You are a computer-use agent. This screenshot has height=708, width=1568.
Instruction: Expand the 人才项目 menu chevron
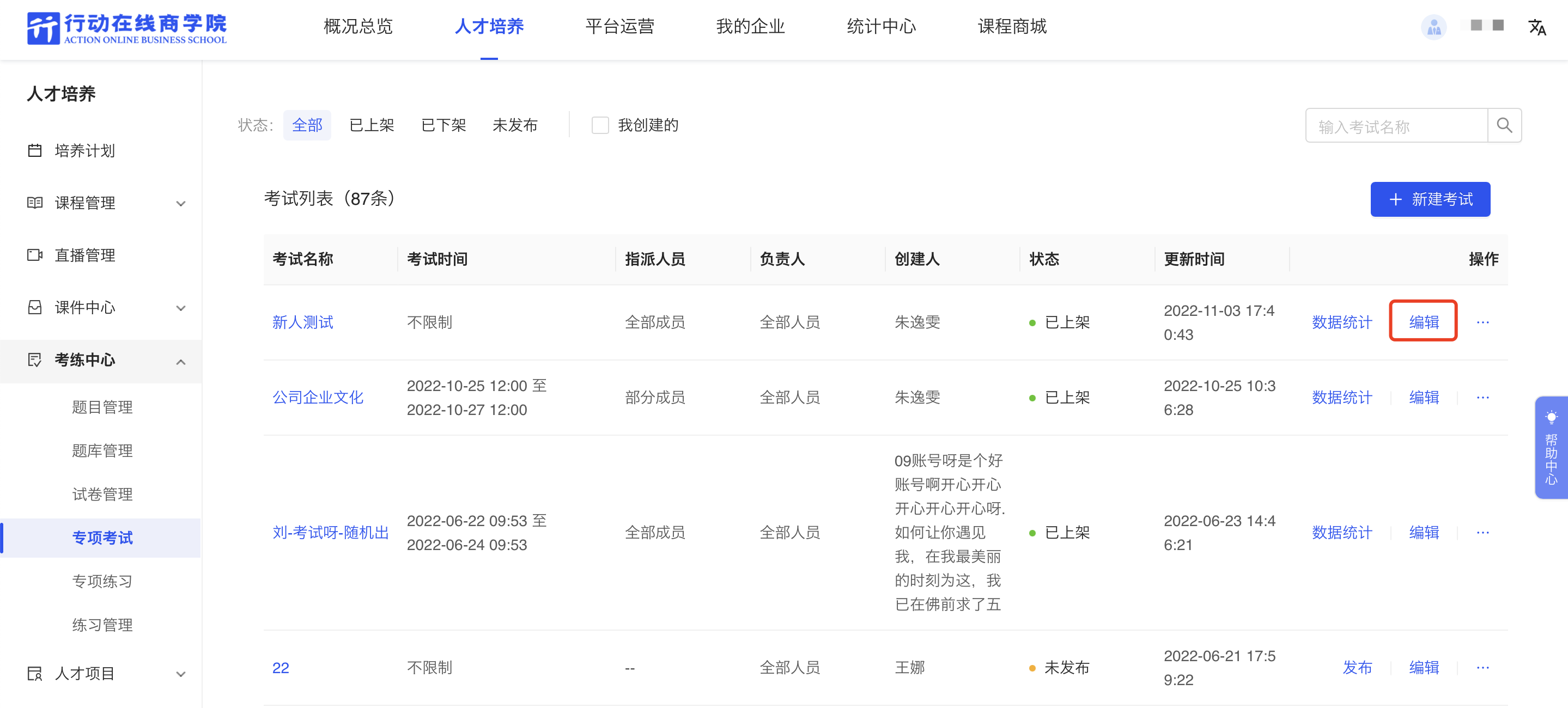[x=180, y=674]
